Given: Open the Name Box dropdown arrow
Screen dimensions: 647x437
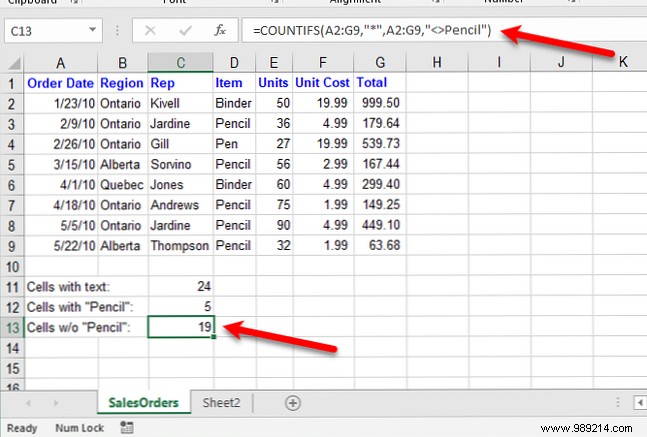Looking at the screenshot, I should pyautogui.click(x=92, y=30).
